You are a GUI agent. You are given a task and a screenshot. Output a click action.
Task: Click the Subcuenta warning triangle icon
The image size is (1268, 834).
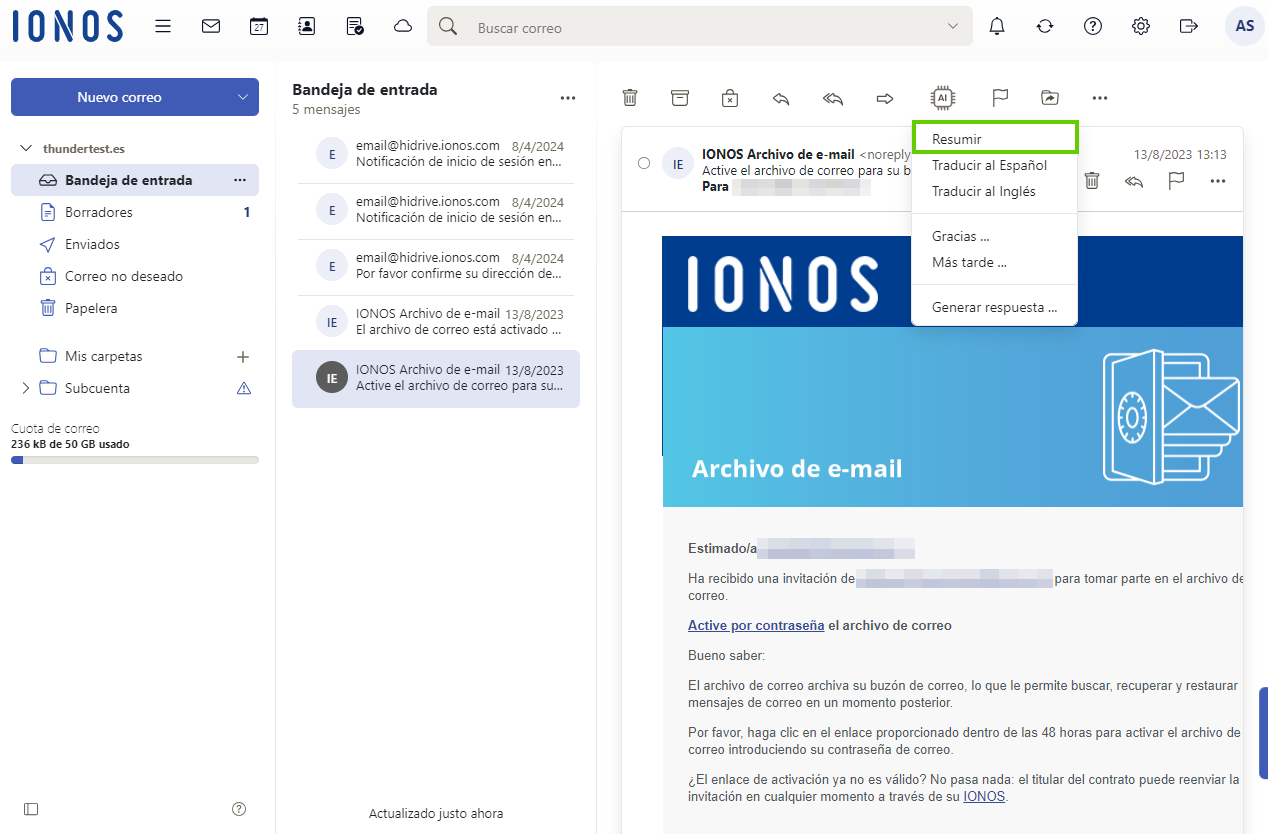tap(243, 388)
